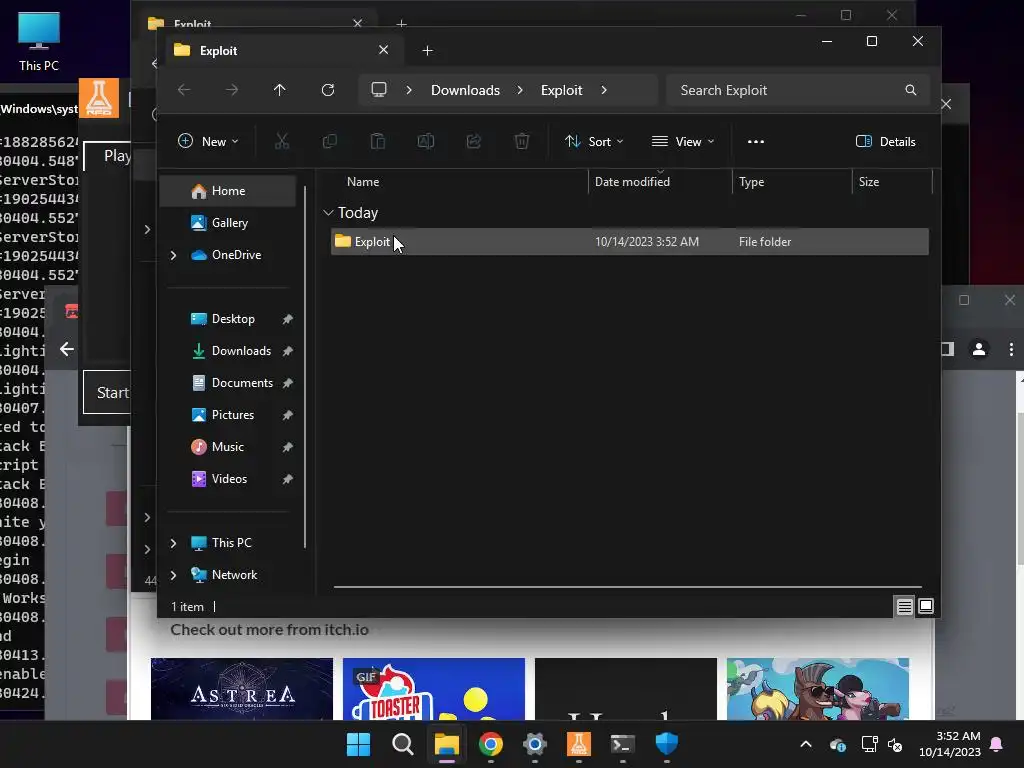The image size is (1024, 768).
Task: Select Gallery in navigation pane
Action: click(228, 223)
